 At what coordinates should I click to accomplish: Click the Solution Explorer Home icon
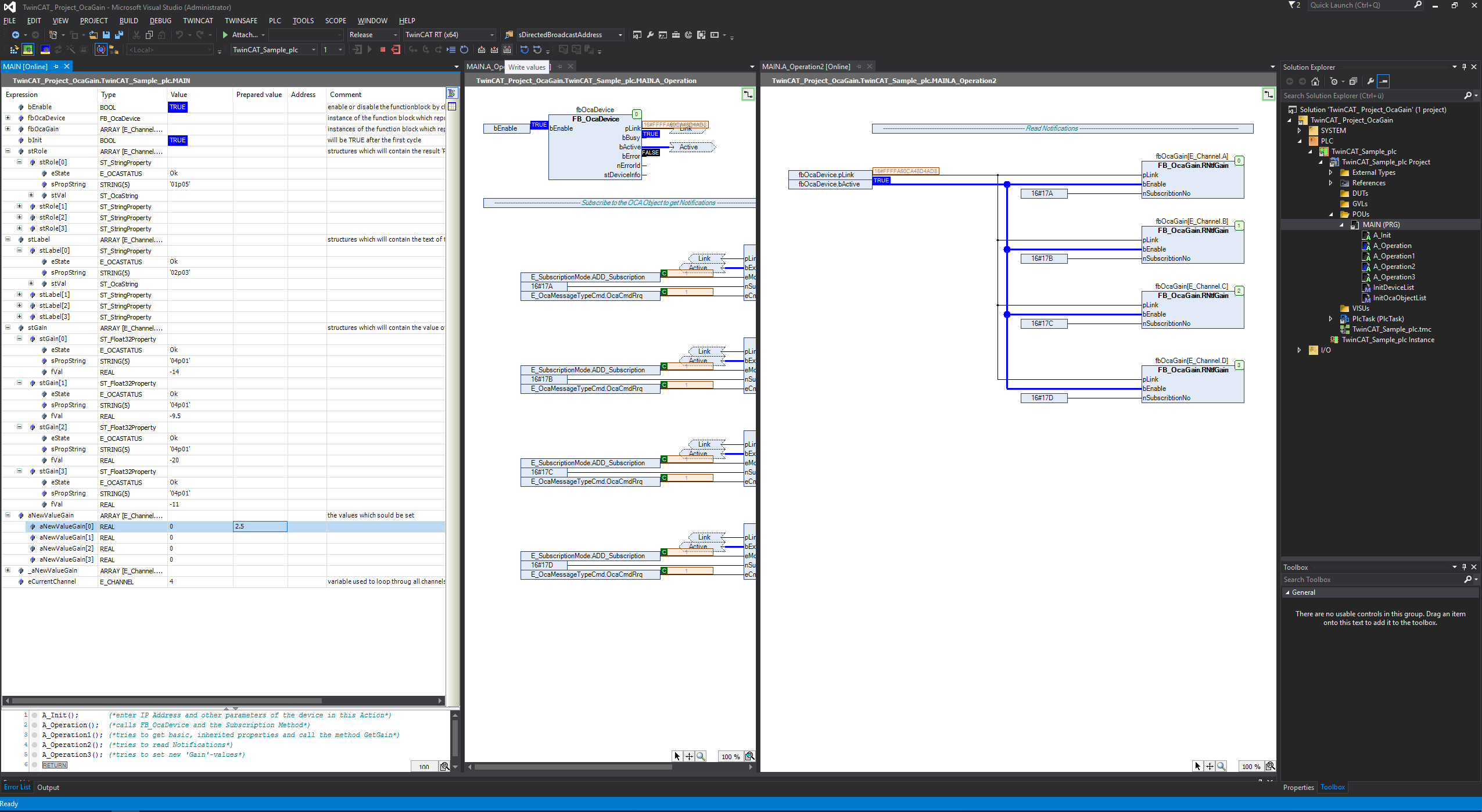point(1315,81)
